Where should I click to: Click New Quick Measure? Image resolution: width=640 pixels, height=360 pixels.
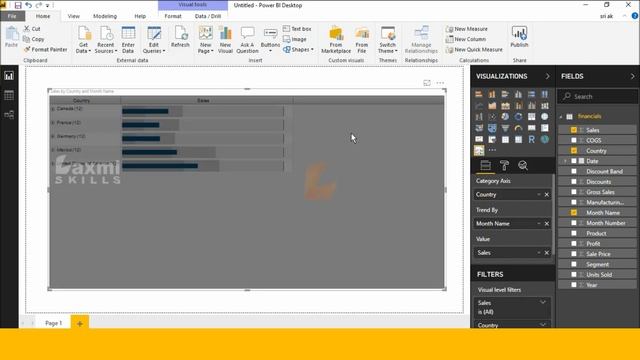tap(474, 49)
